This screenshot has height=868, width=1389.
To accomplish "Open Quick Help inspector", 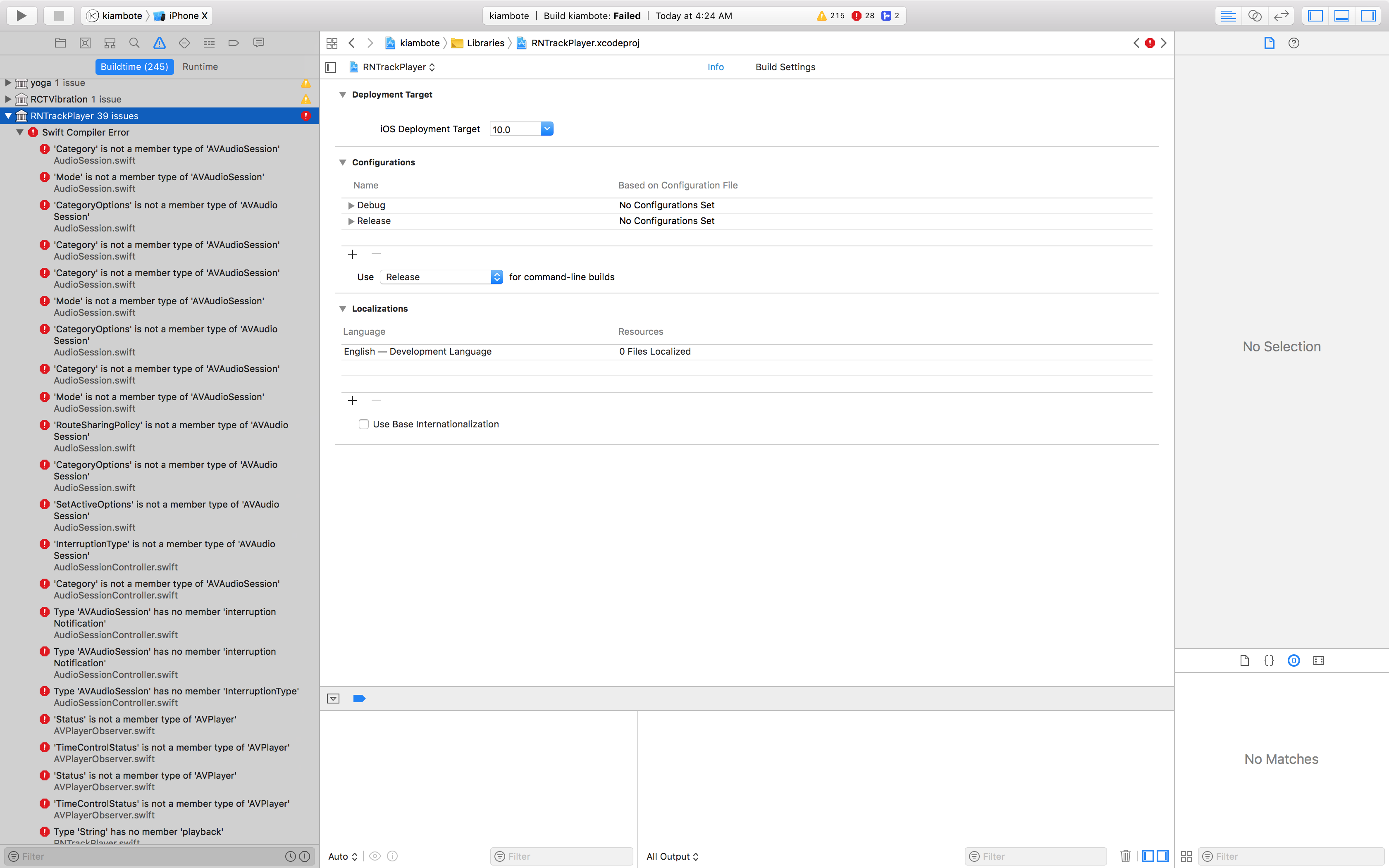I will click(1293, 43).
